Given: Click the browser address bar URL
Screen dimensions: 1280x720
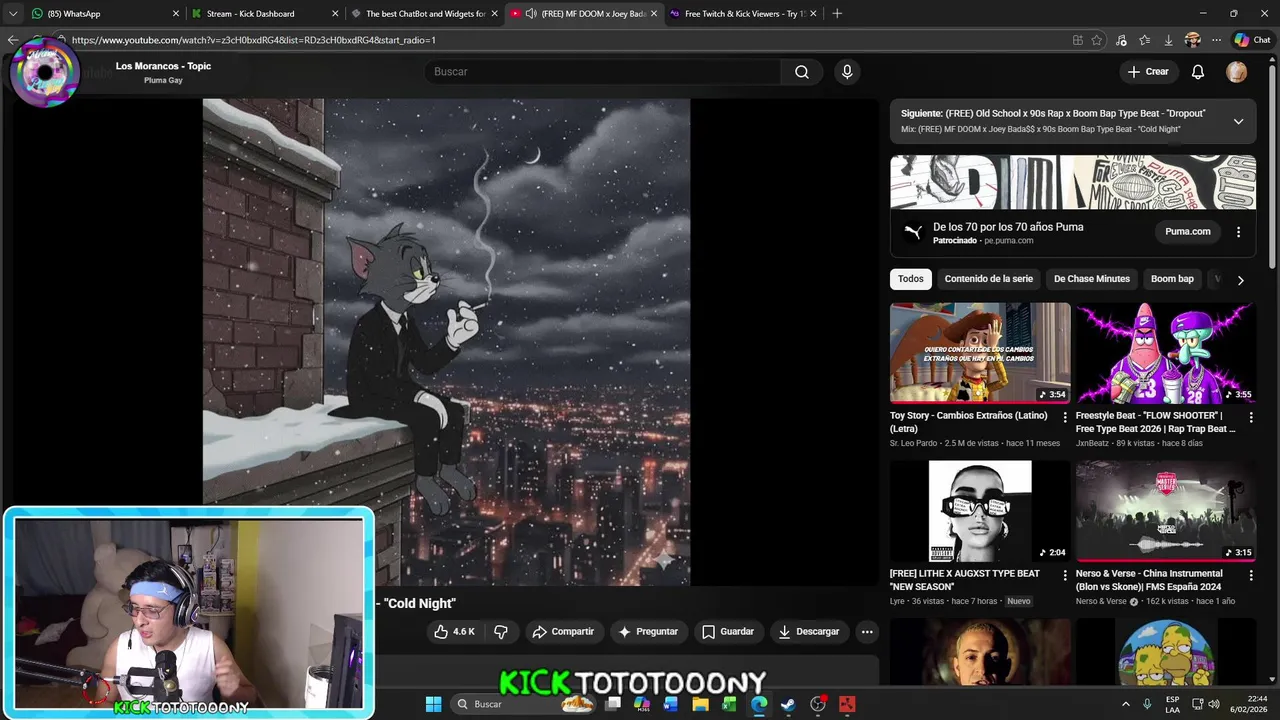Looking at the screenshot, I should coord(254,40).
